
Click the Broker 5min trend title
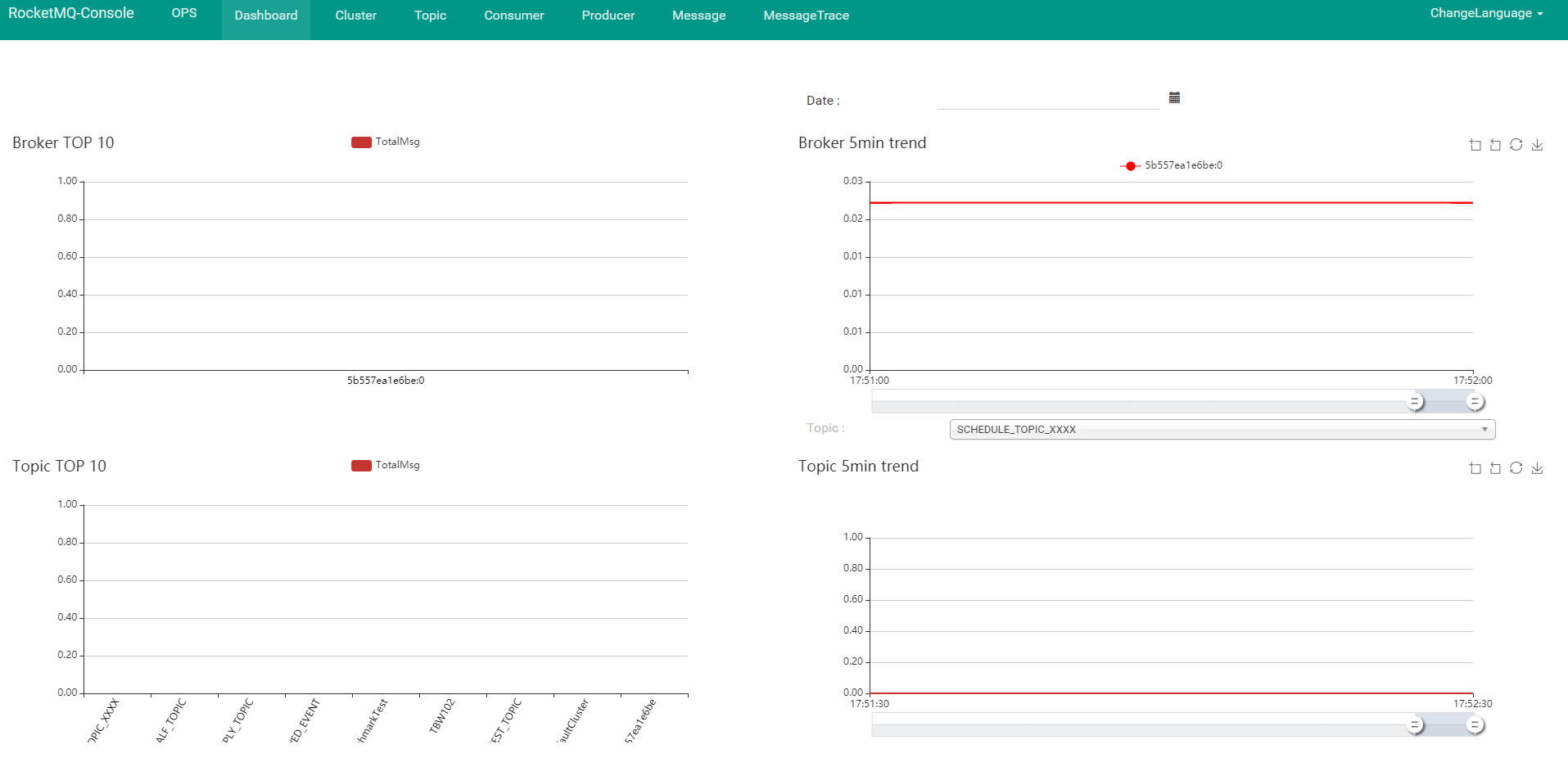862,142
